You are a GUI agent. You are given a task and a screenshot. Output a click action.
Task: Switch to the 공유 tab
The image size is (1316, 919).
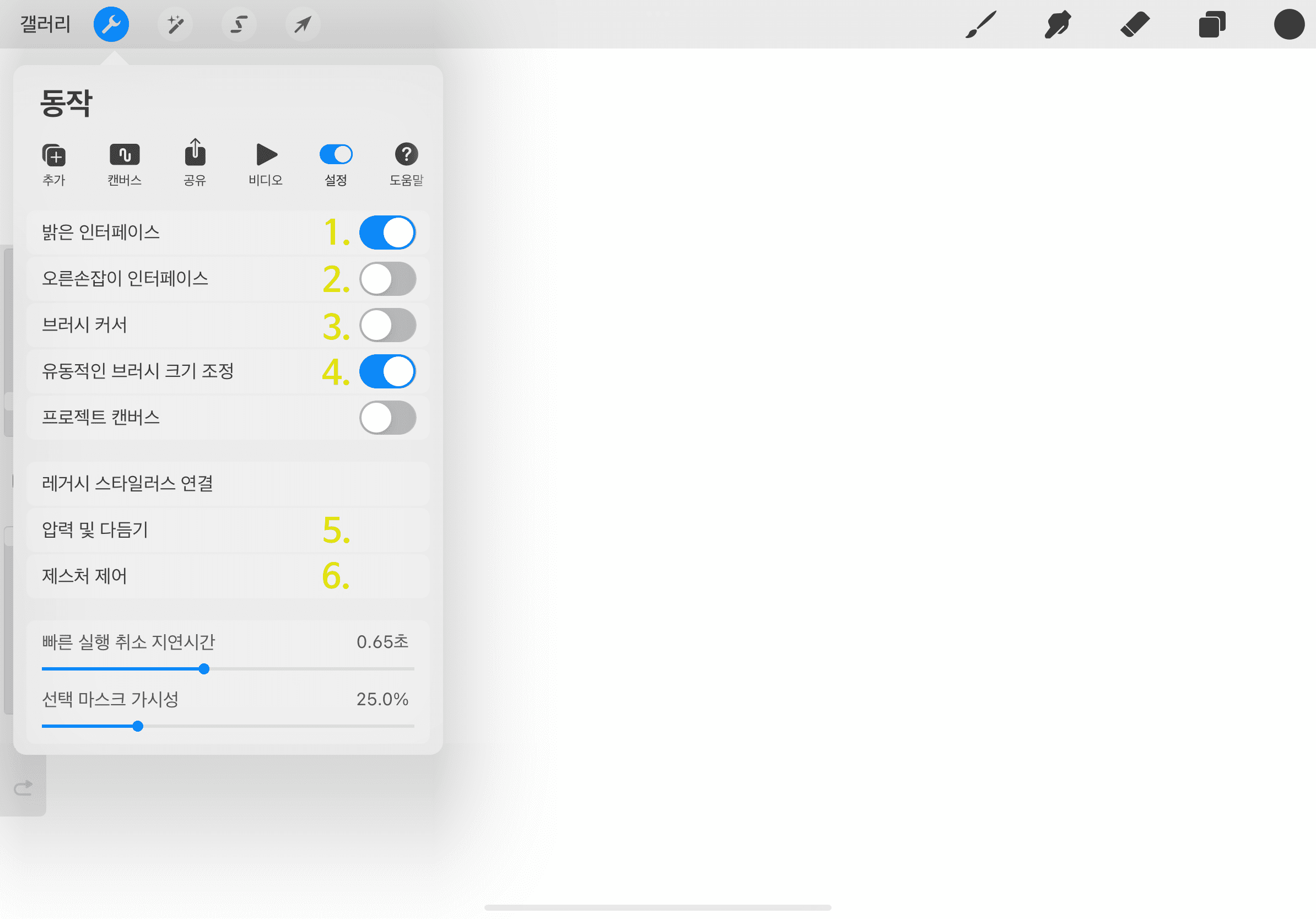point(195,164)
